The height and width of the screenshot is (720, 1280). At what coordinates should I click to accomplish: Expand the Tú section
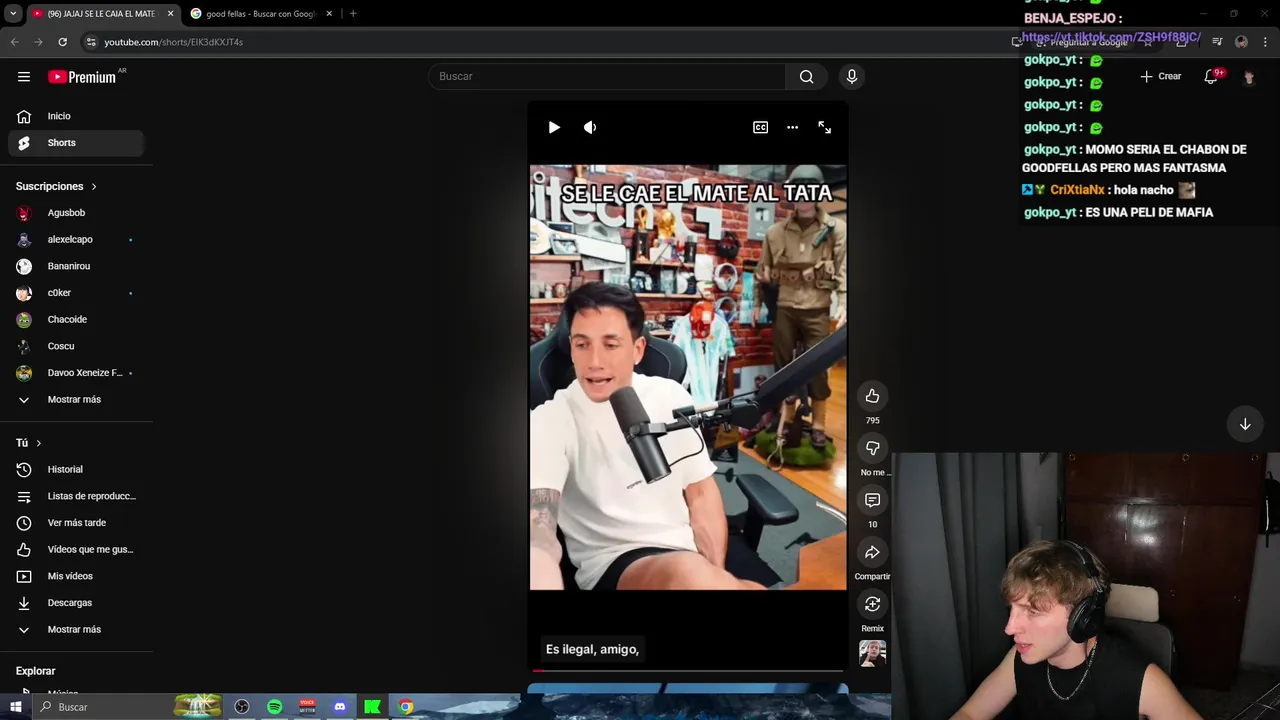[x=29, y=443]
